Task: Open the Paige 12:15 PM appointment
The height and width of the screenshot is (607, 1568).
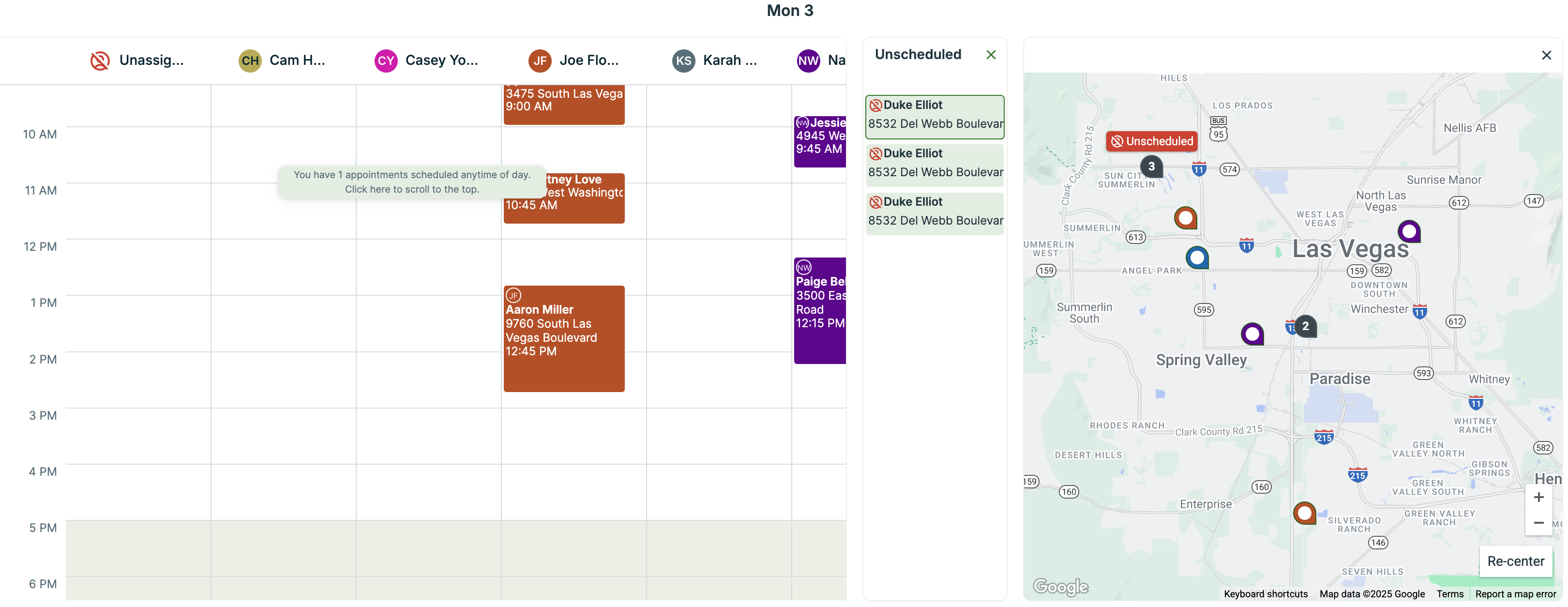Action: point(819,310)
